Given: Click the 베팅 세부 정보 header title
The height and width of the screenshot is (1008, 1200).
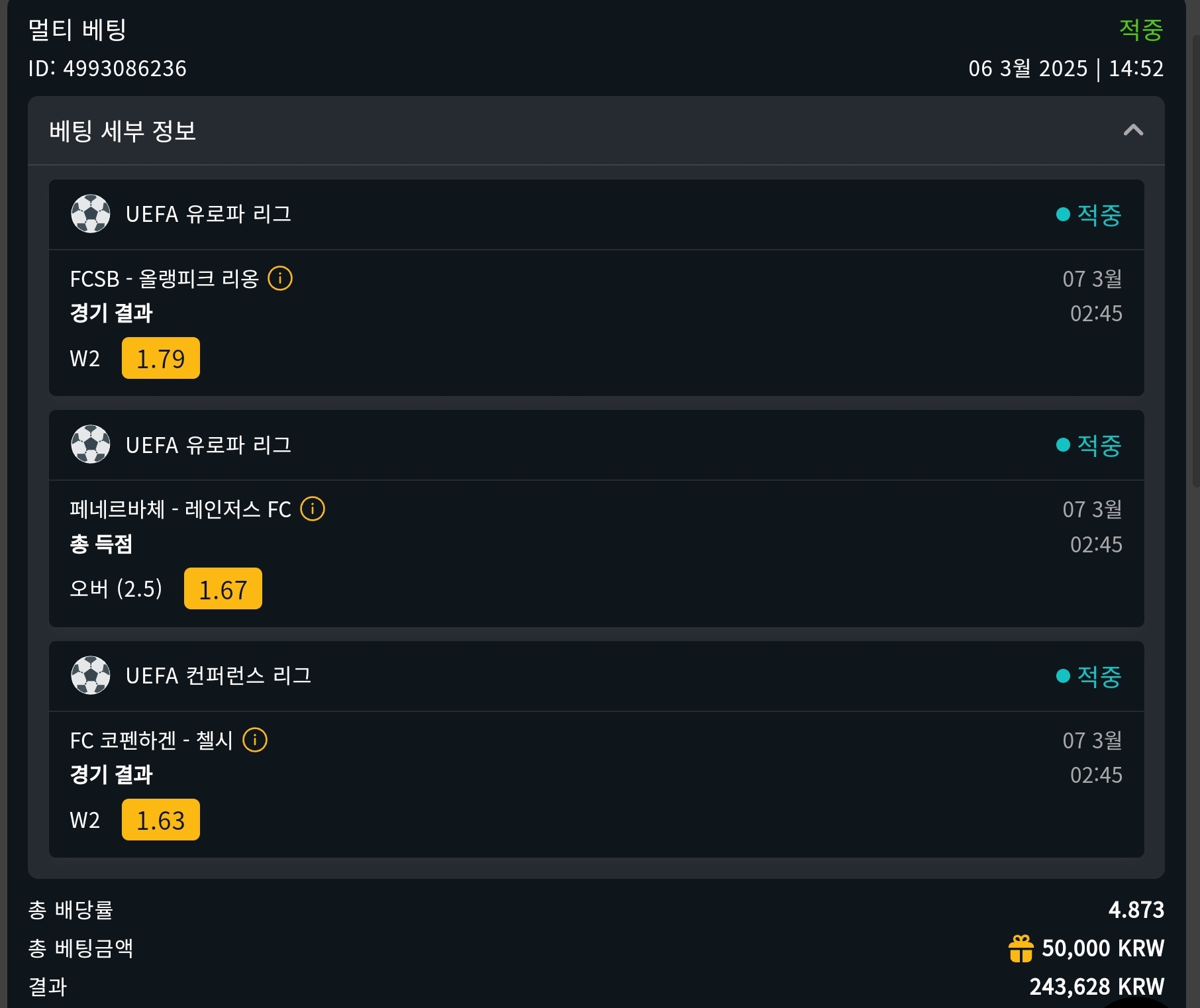Looking at the screenshot, I should pos(123,130).
